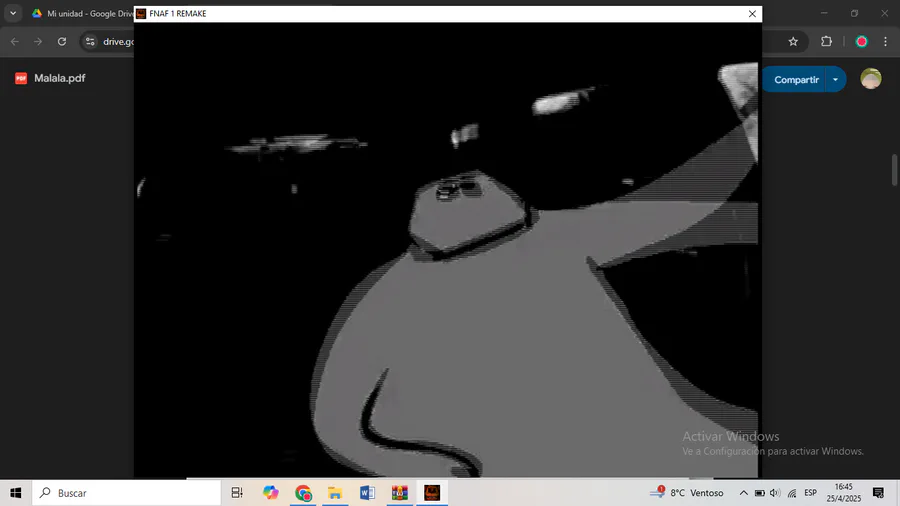
Task: Share the document with Compartir button
Action: (796, 80)
